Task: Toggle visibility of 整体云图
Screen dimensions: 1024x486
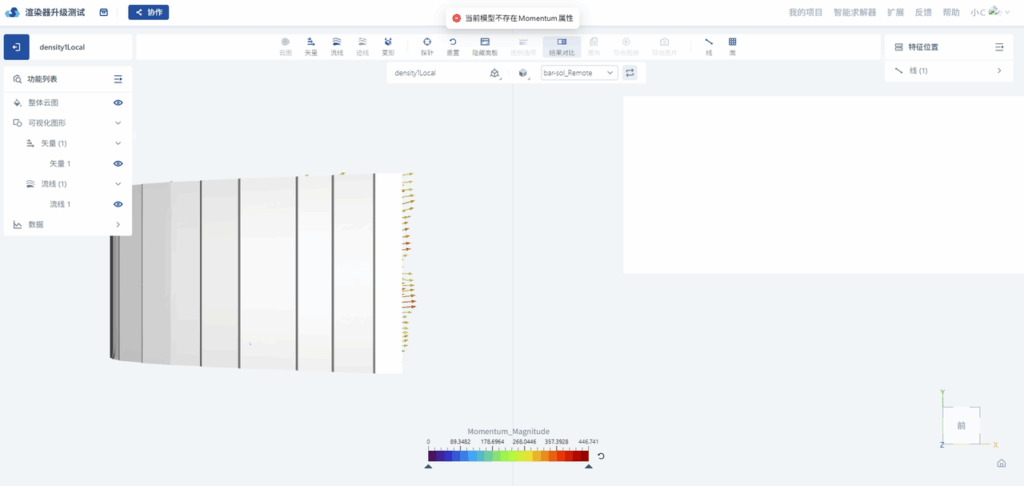Action: [x=118, y=103]
